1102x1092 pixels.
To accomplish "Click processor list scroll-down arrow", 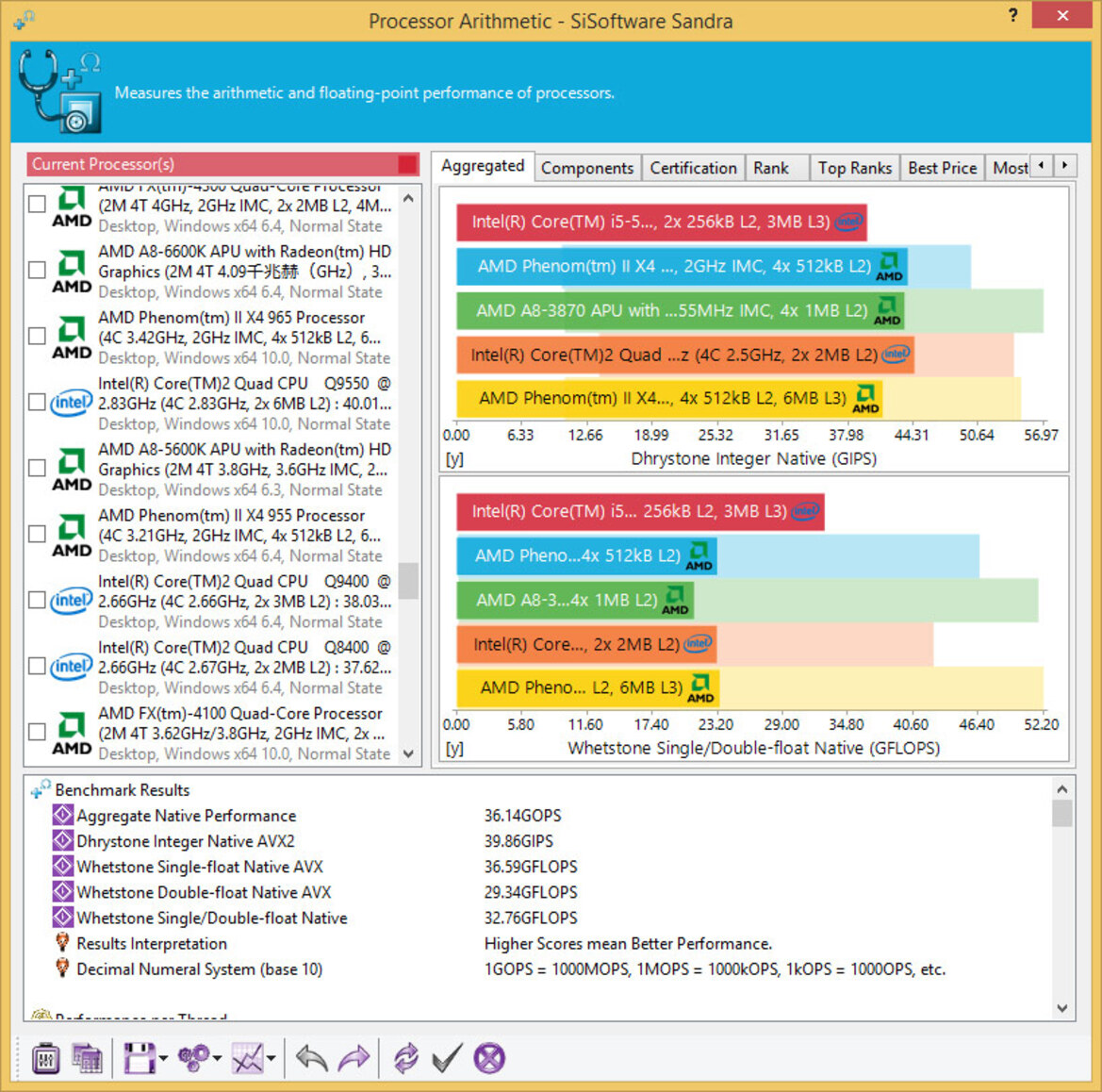I will point(408,753).
